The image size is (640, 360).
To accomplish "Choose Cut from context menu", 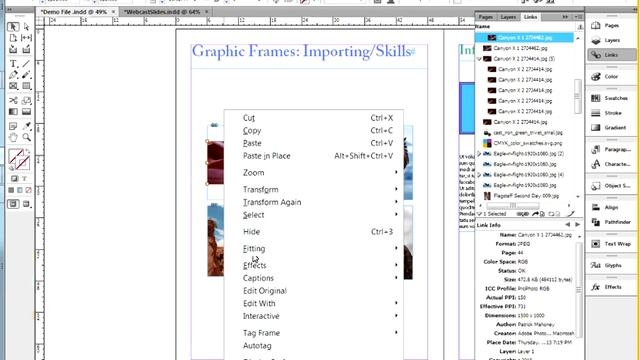I will pyautogui.click(x=313, y=118).
